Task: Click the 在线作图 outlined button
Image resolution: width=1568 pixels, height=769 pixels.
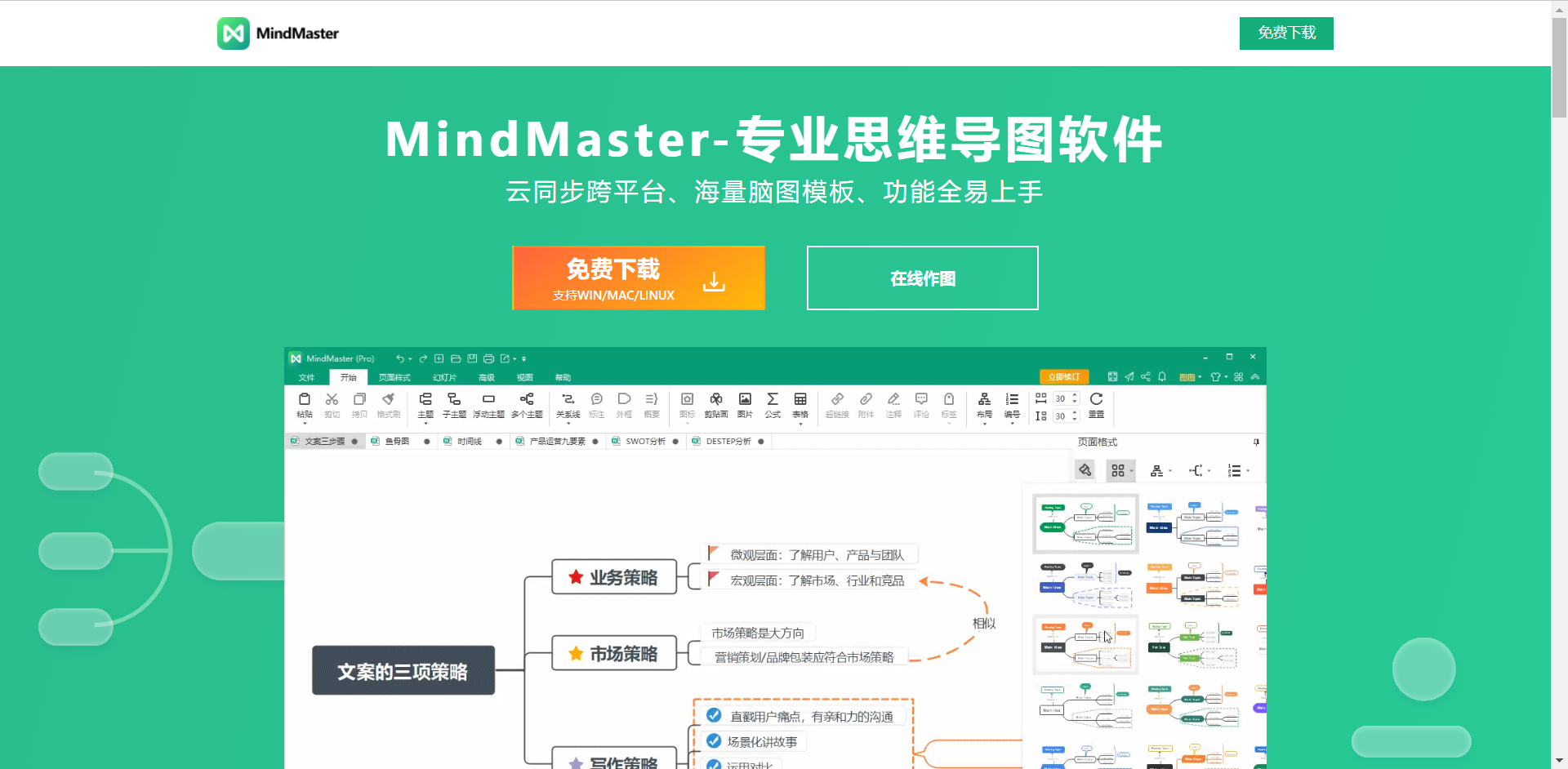Action: [923, 278]
